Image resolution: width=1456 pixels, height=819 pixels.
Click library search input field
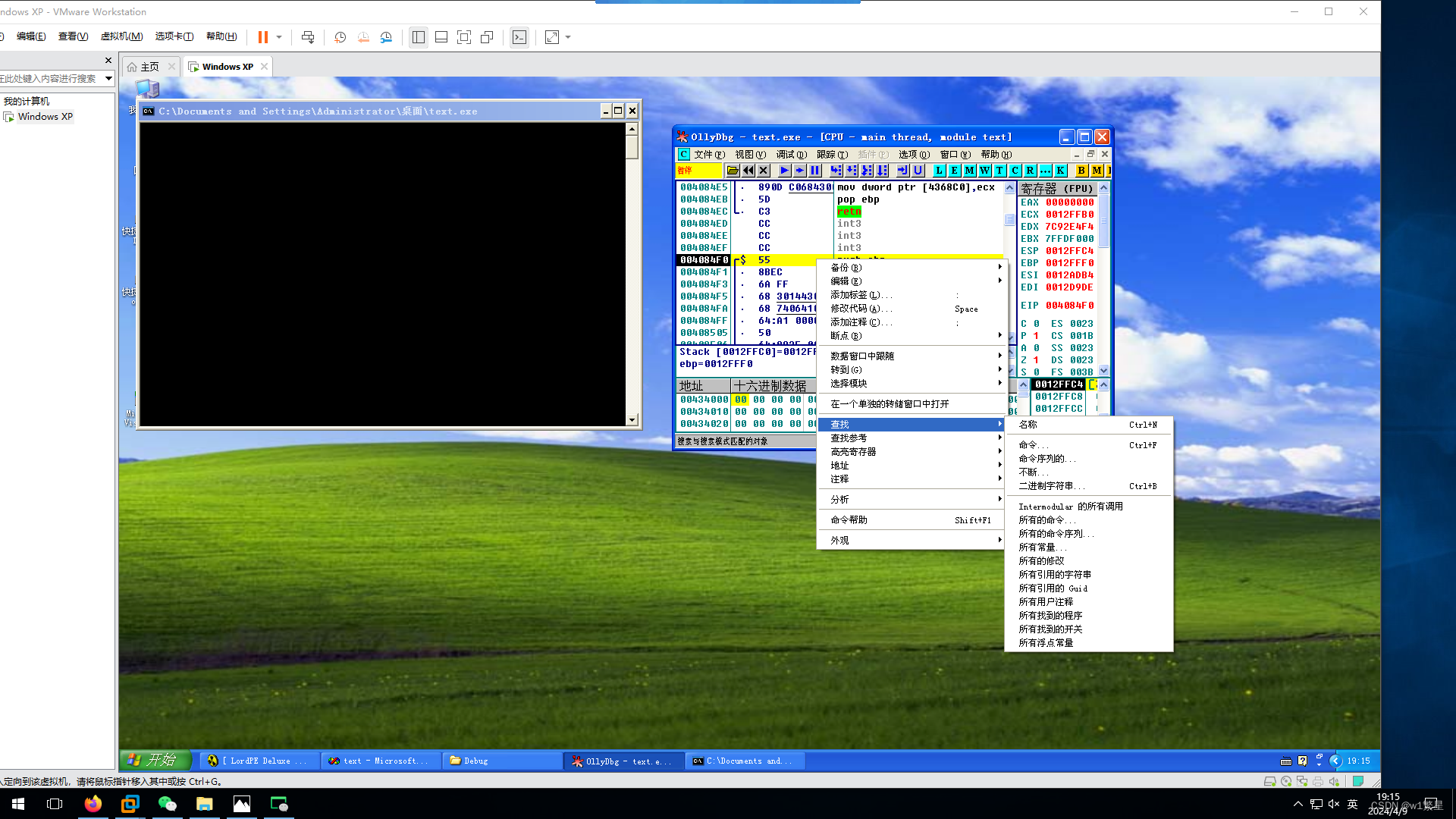[51, 78]
